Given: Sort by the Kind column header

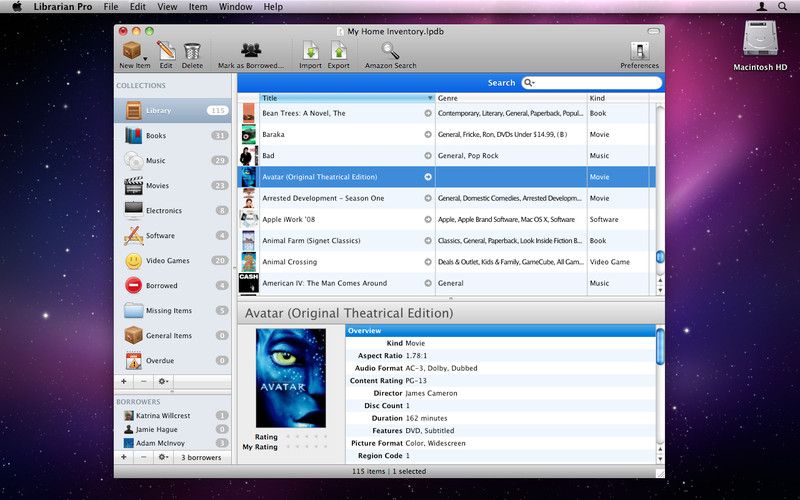Looking at the screenshot, I should tap(618, 98).
